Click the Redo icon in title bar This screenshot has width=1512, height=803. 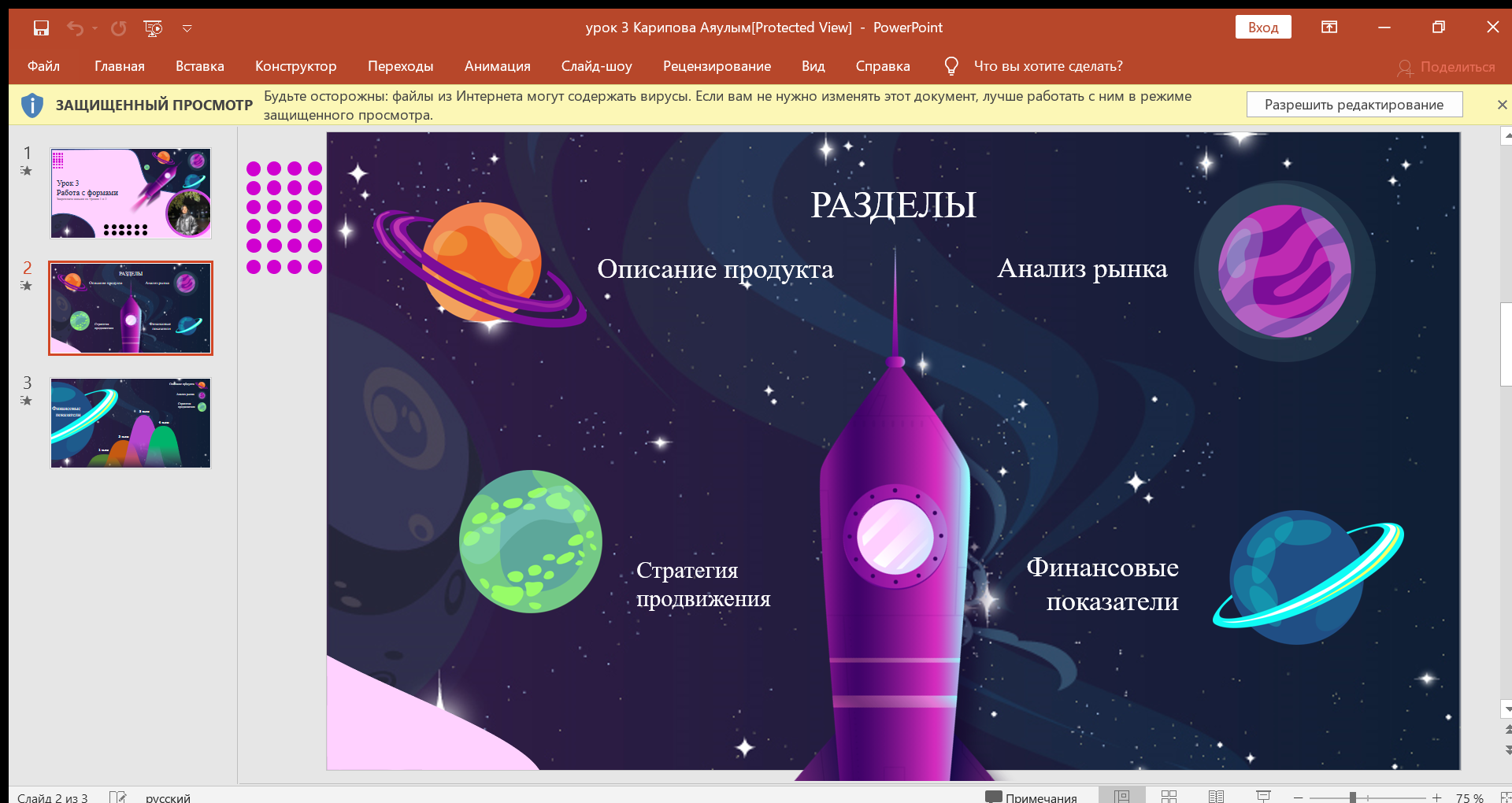coord(119,28)
